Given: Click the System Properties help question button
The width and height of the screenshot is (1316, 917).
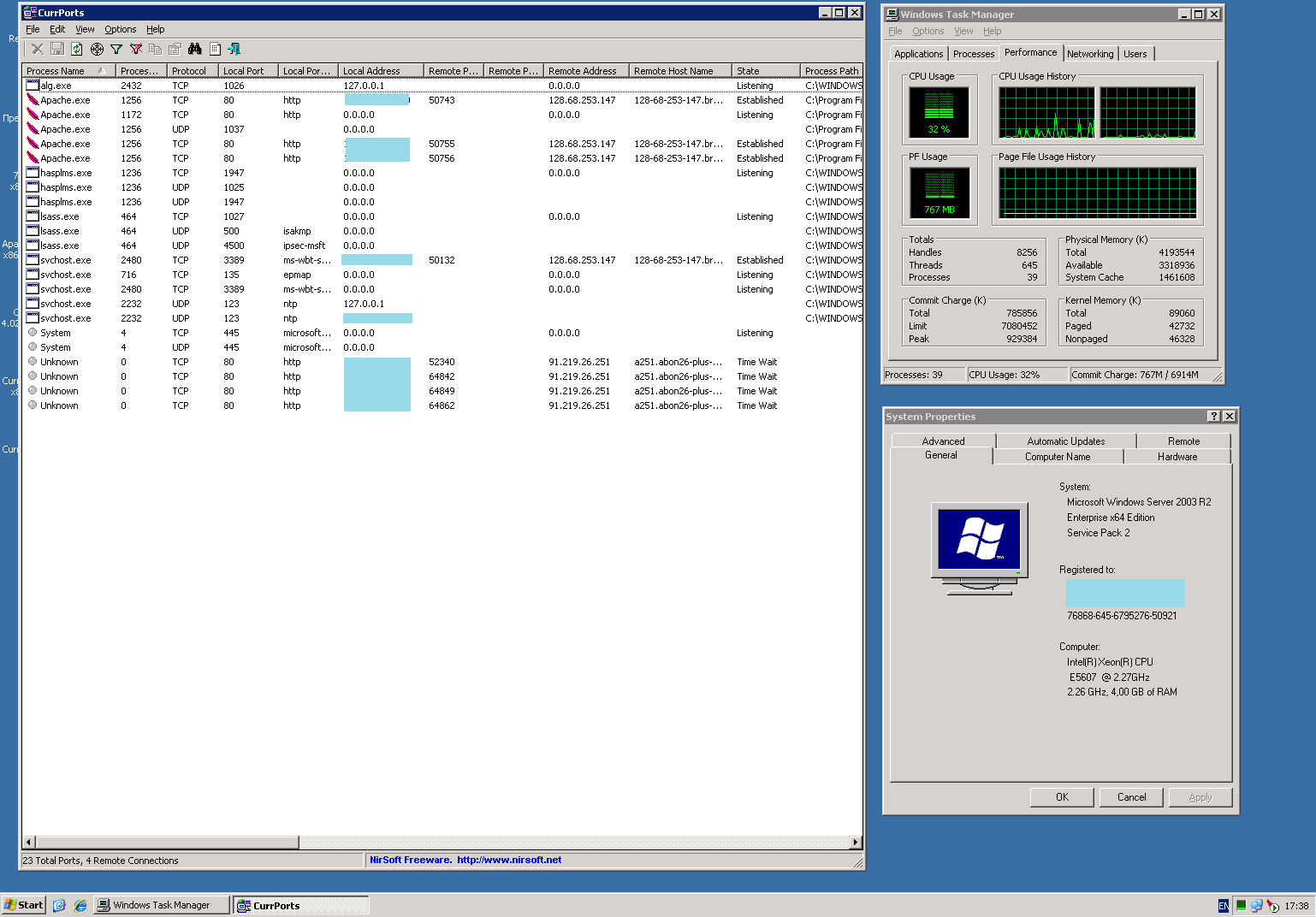Looking at the screenshot, I should [x=1213, y=417].
